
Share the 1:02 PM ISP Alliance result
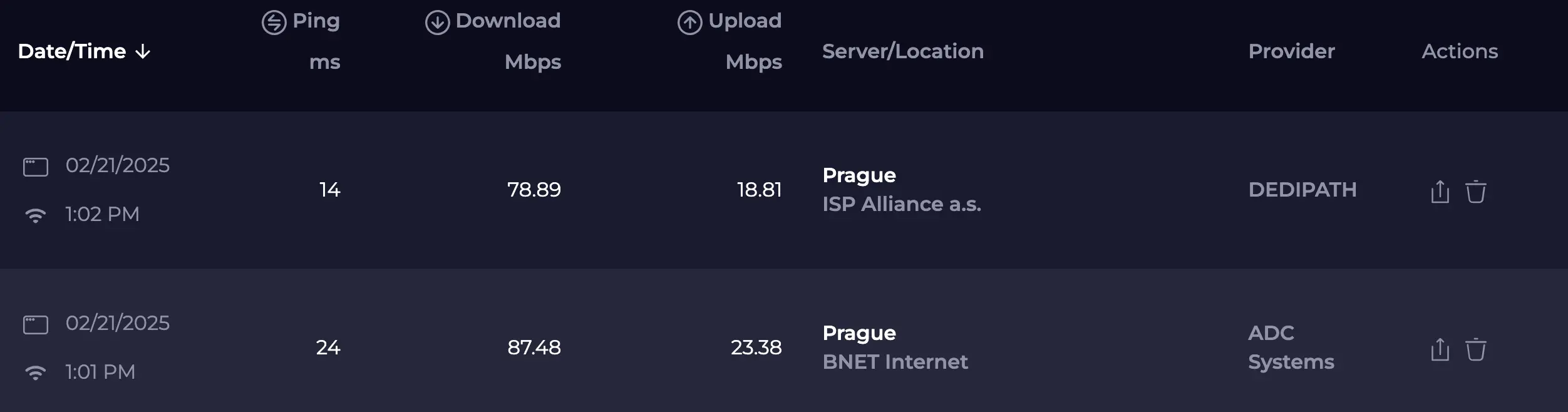coord(1440,192)
